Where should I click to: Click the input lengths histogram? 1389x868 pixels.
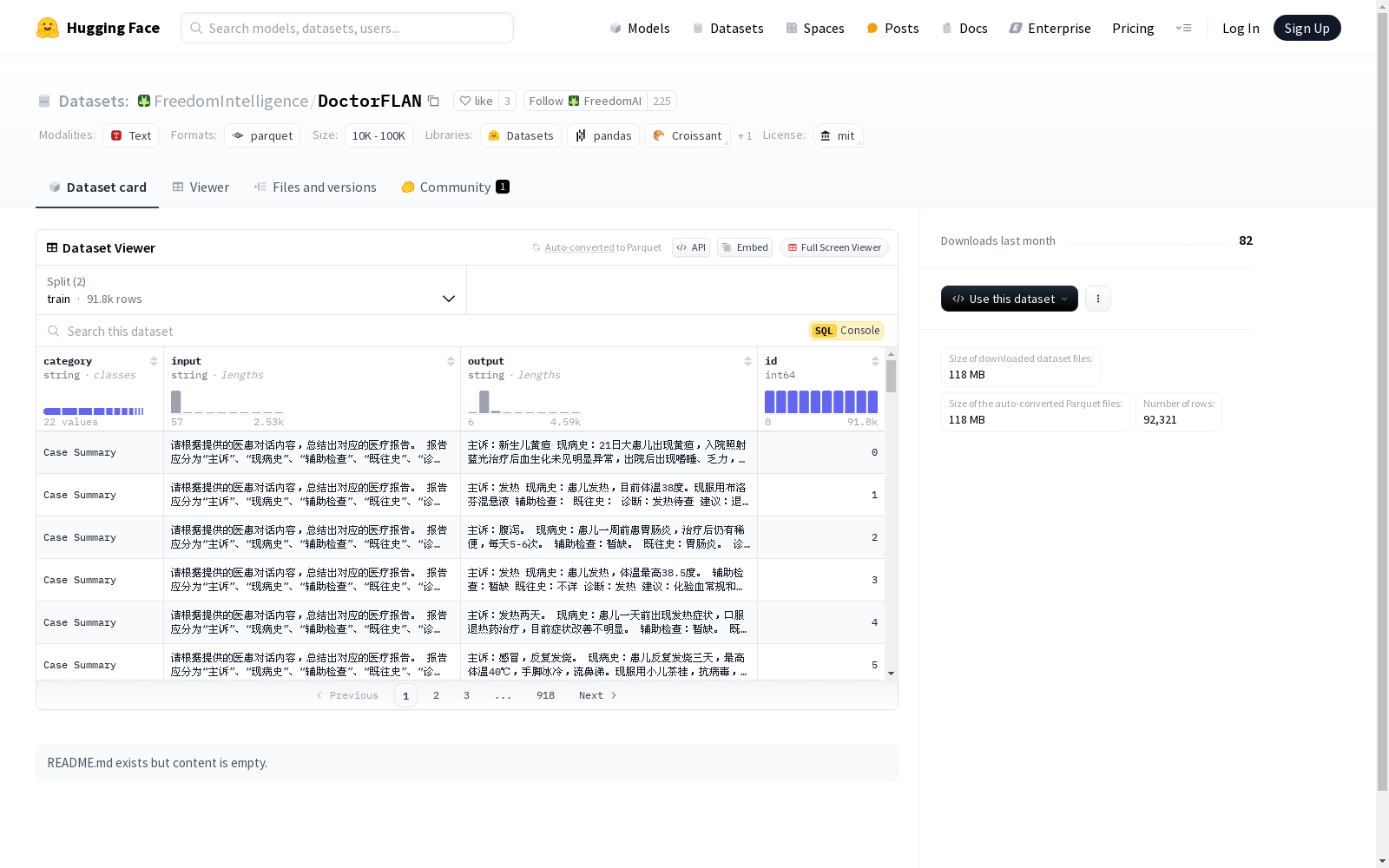pyautogui.click(x=227, y=402)
